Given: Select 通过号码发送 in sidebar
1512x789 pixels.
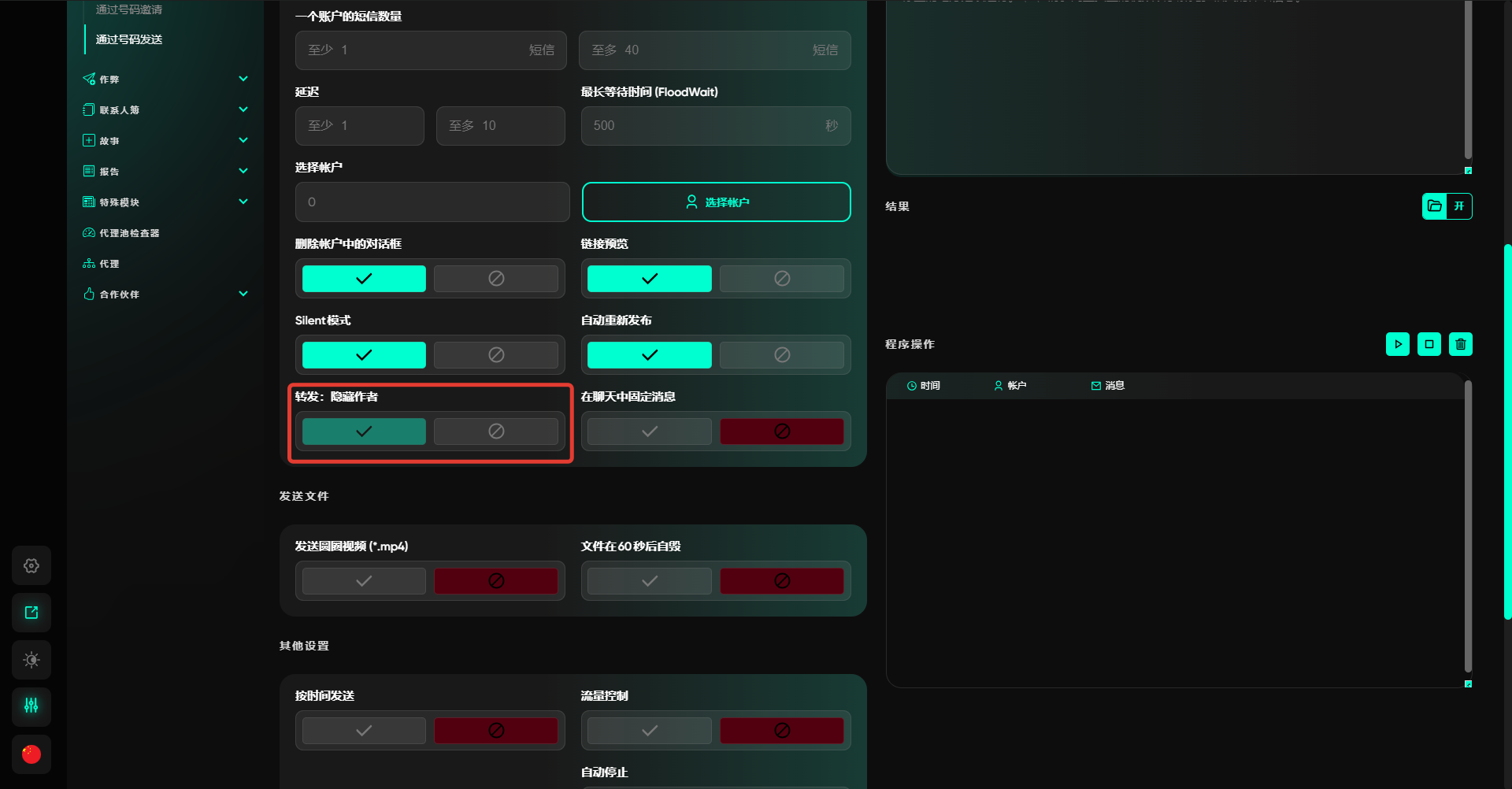Looking at the screenshot, I should pos(129,39).
